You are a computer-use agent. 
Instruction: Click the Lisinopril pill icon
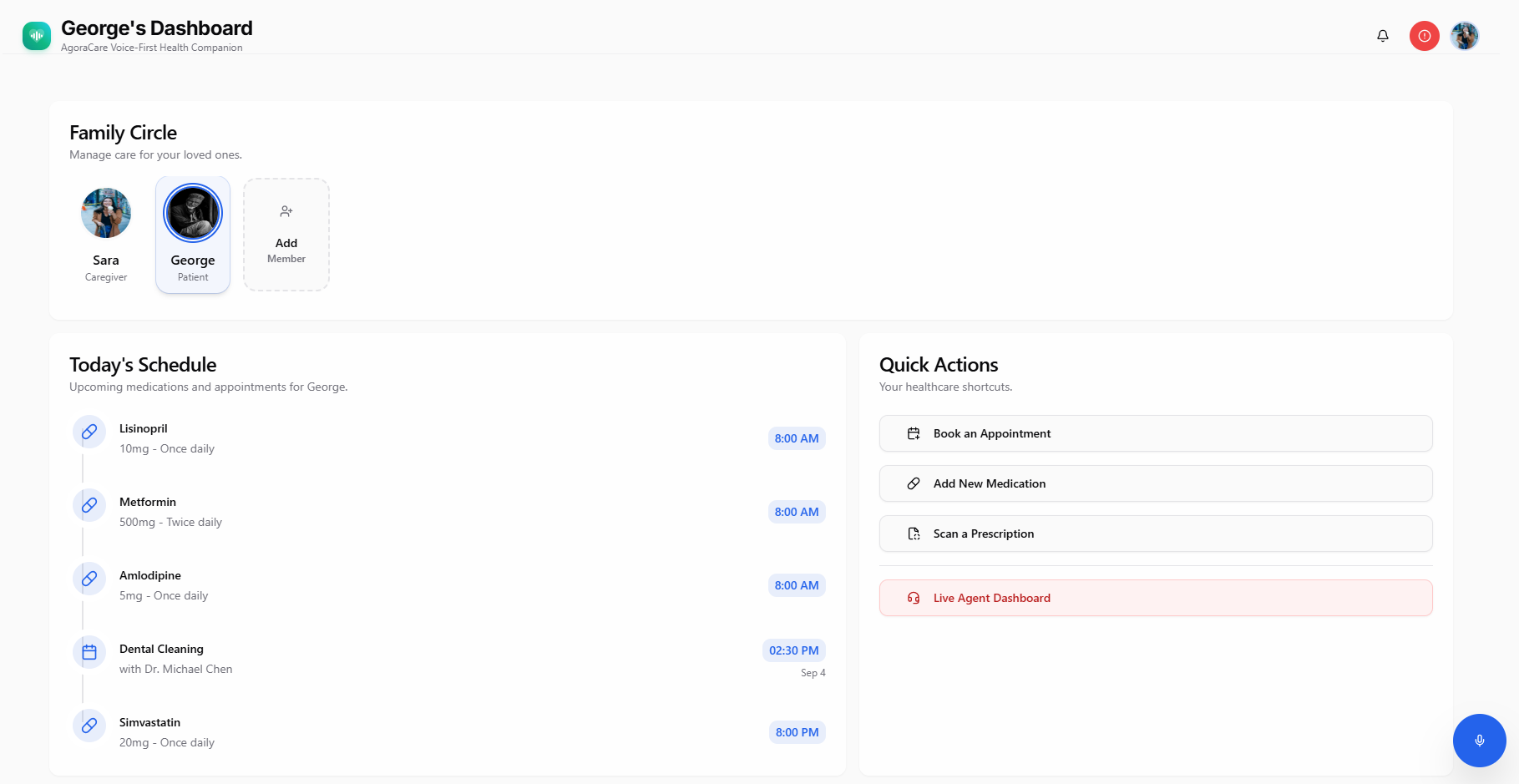tap(89, 432)
